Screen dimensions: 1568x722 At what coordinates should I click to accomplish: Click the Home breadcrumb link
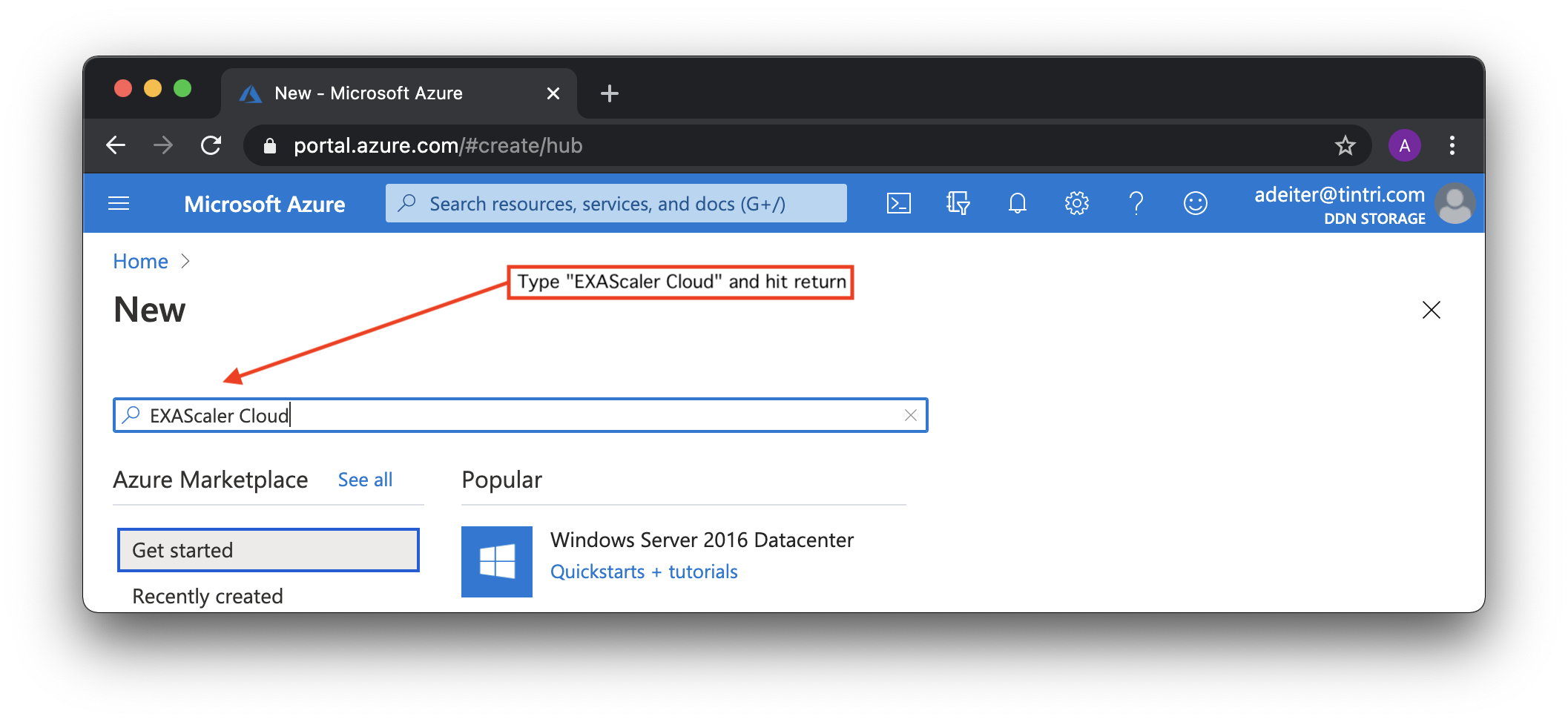pos(140,261)
